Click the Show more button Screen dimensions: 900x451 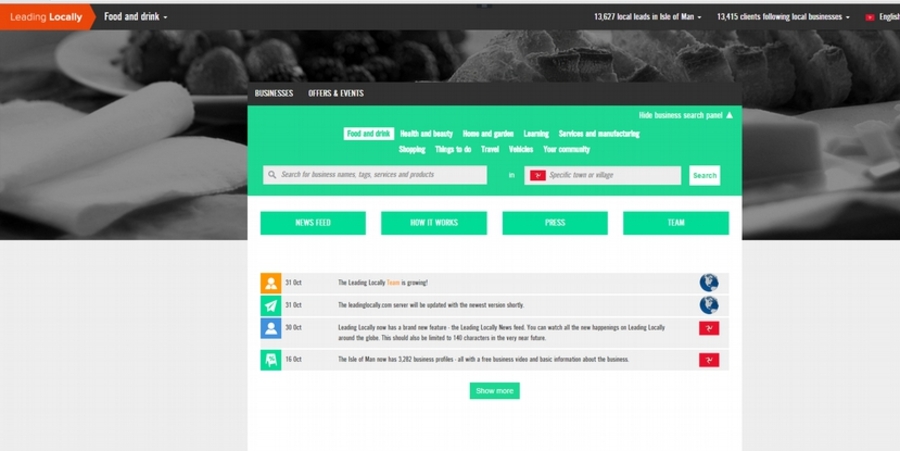click(494, 391)
